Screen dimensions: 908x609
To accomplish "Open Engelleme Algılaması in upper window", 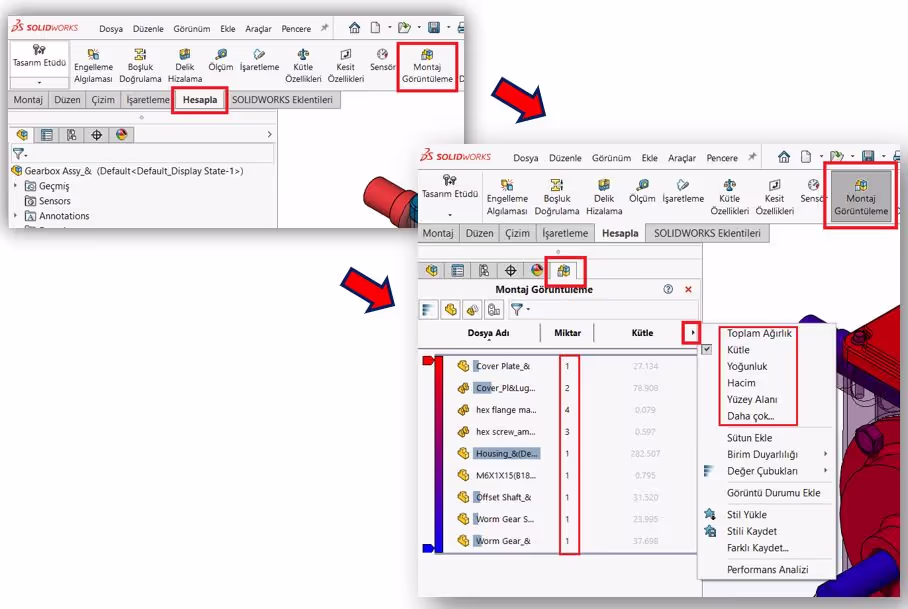I will [x=93, y=67].
